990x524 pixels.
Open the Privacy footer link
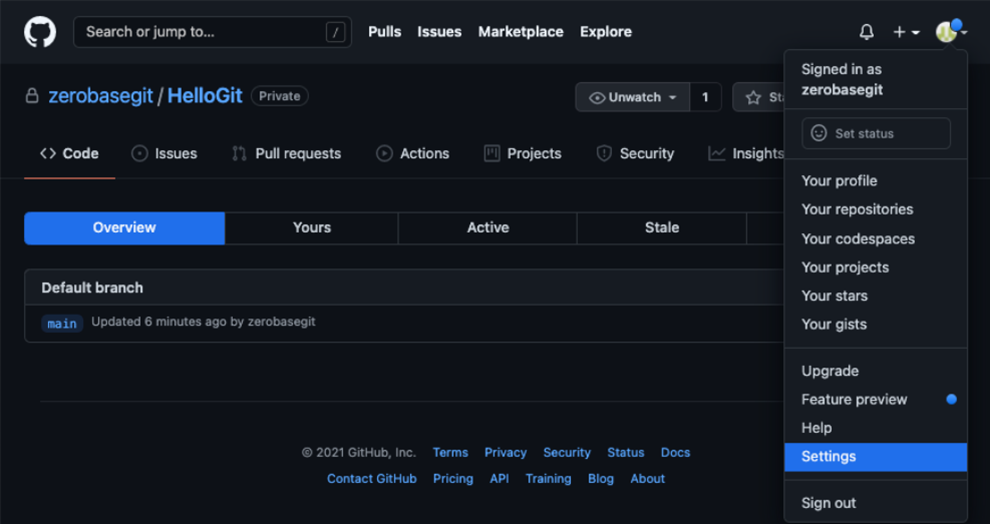click(x=505, y=453)
